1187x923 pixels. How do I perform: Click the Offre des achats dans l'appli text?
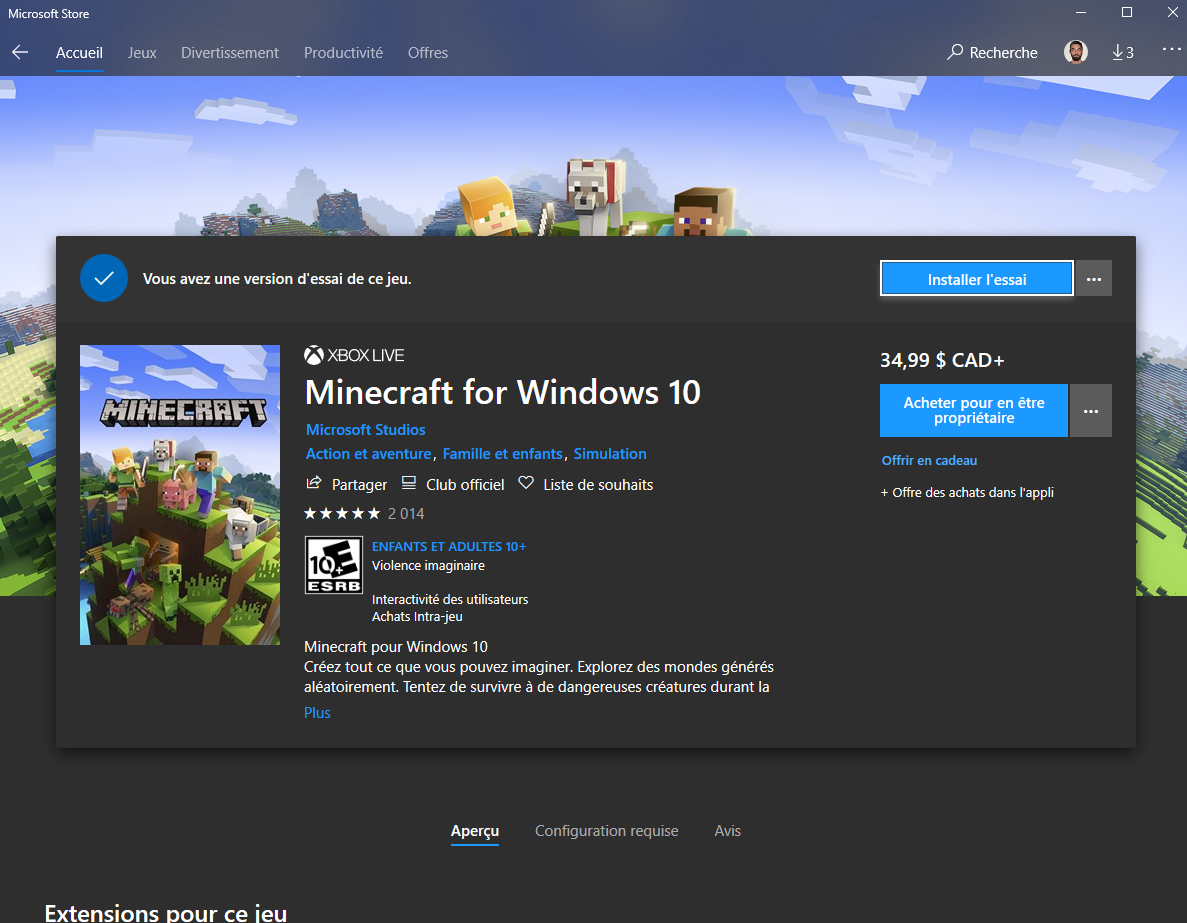coord(967,492)
